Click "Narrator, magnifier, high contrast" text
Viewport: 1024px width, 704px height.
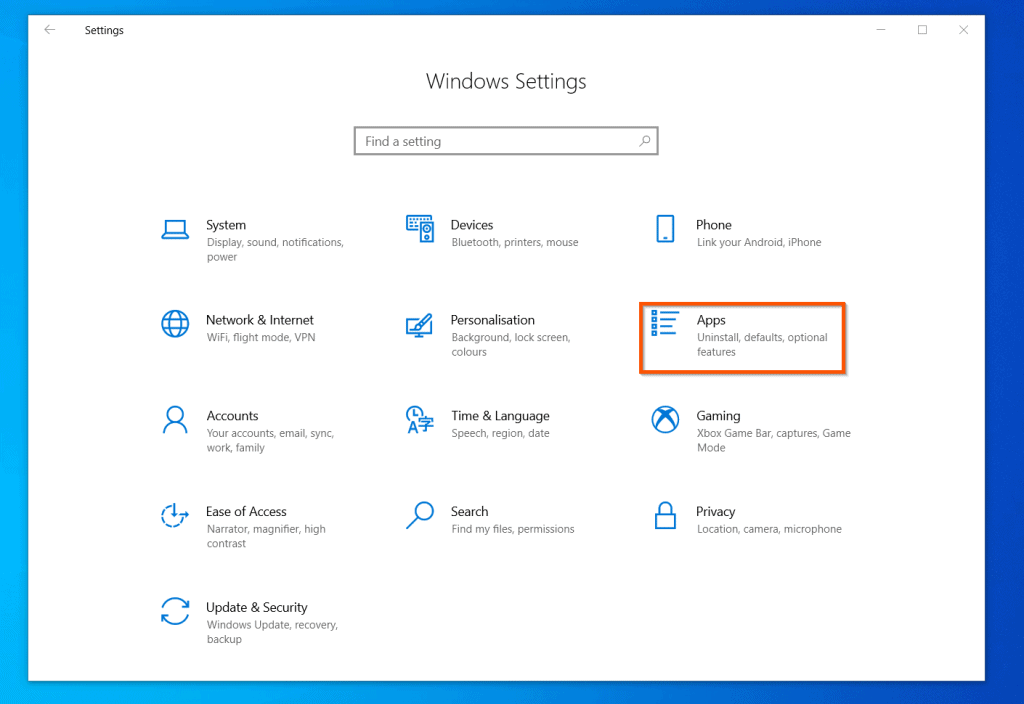point(266,536)
